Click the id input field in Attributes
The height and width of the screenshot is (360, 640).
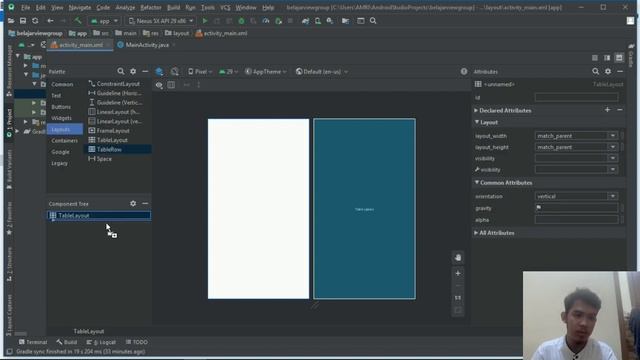click(576, 97)
